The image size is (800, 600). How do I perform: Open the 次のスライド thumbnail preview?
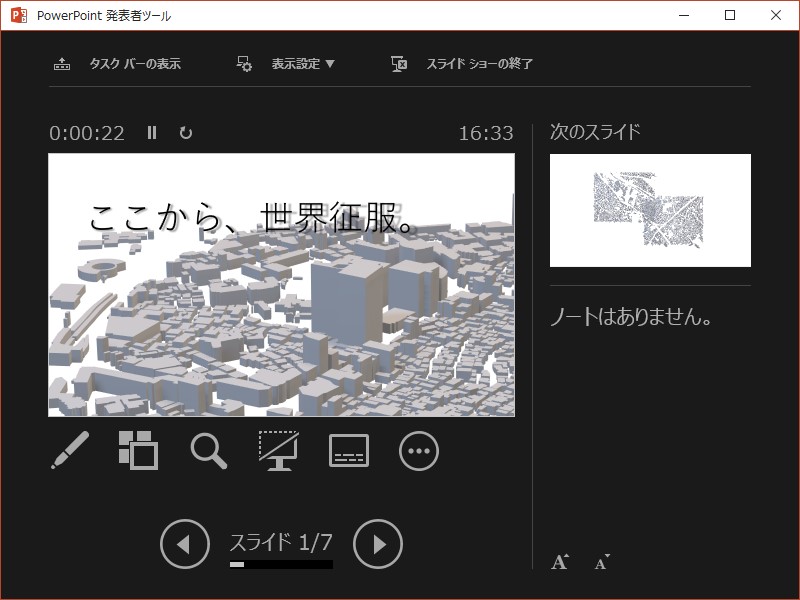(649, 210)
